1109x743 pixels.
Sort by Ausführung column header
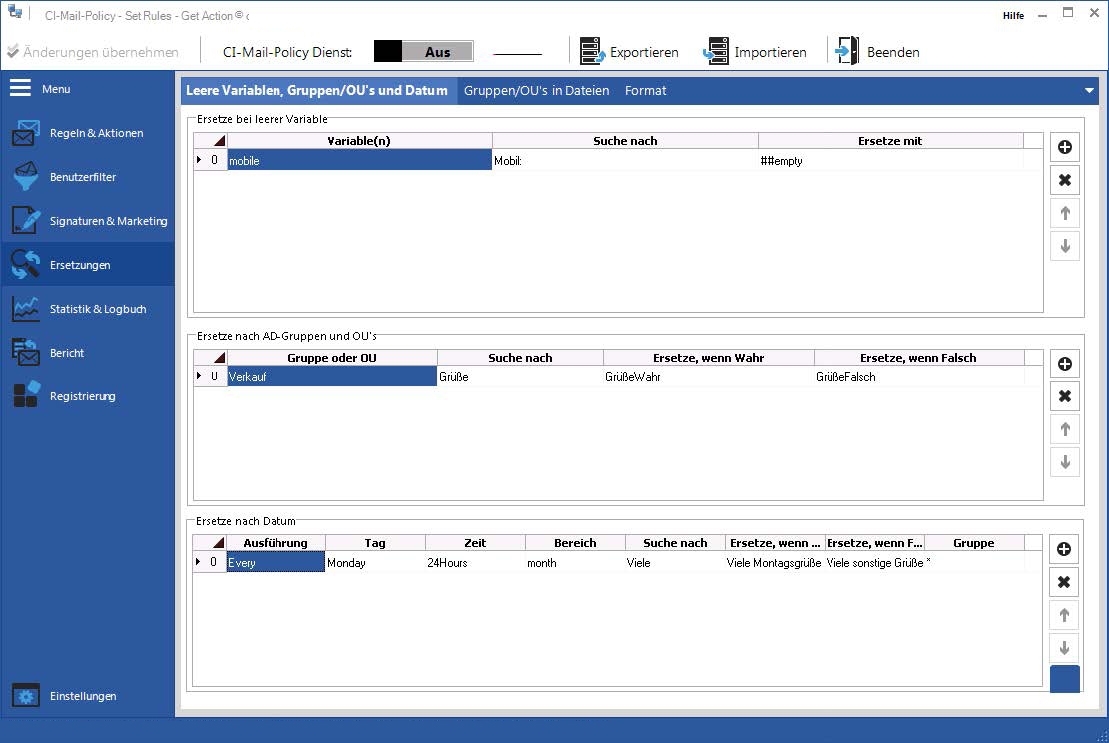pos(276,543)
